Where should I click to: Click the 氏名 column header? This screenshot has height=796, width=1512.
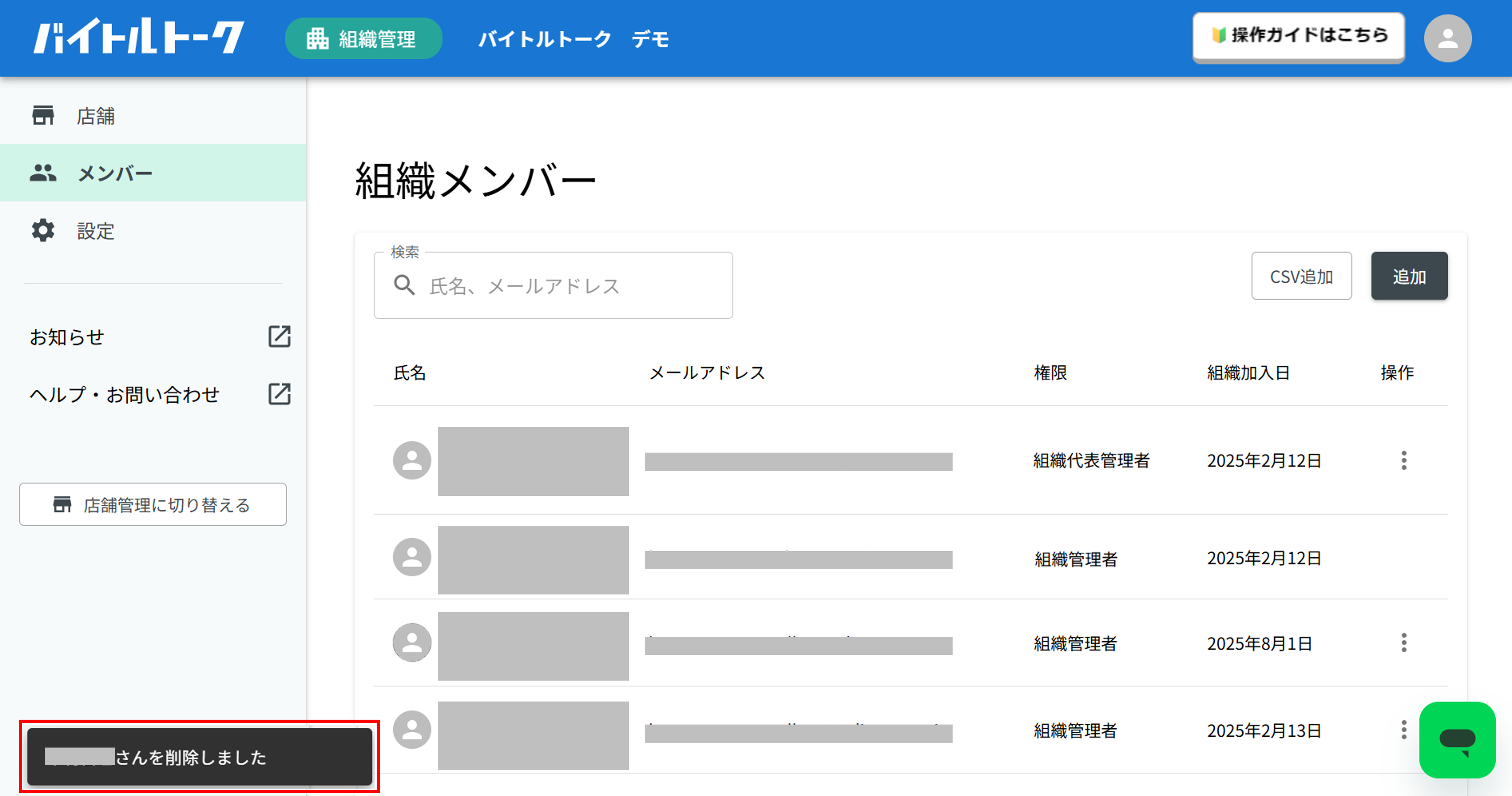(x=410, y=373)
